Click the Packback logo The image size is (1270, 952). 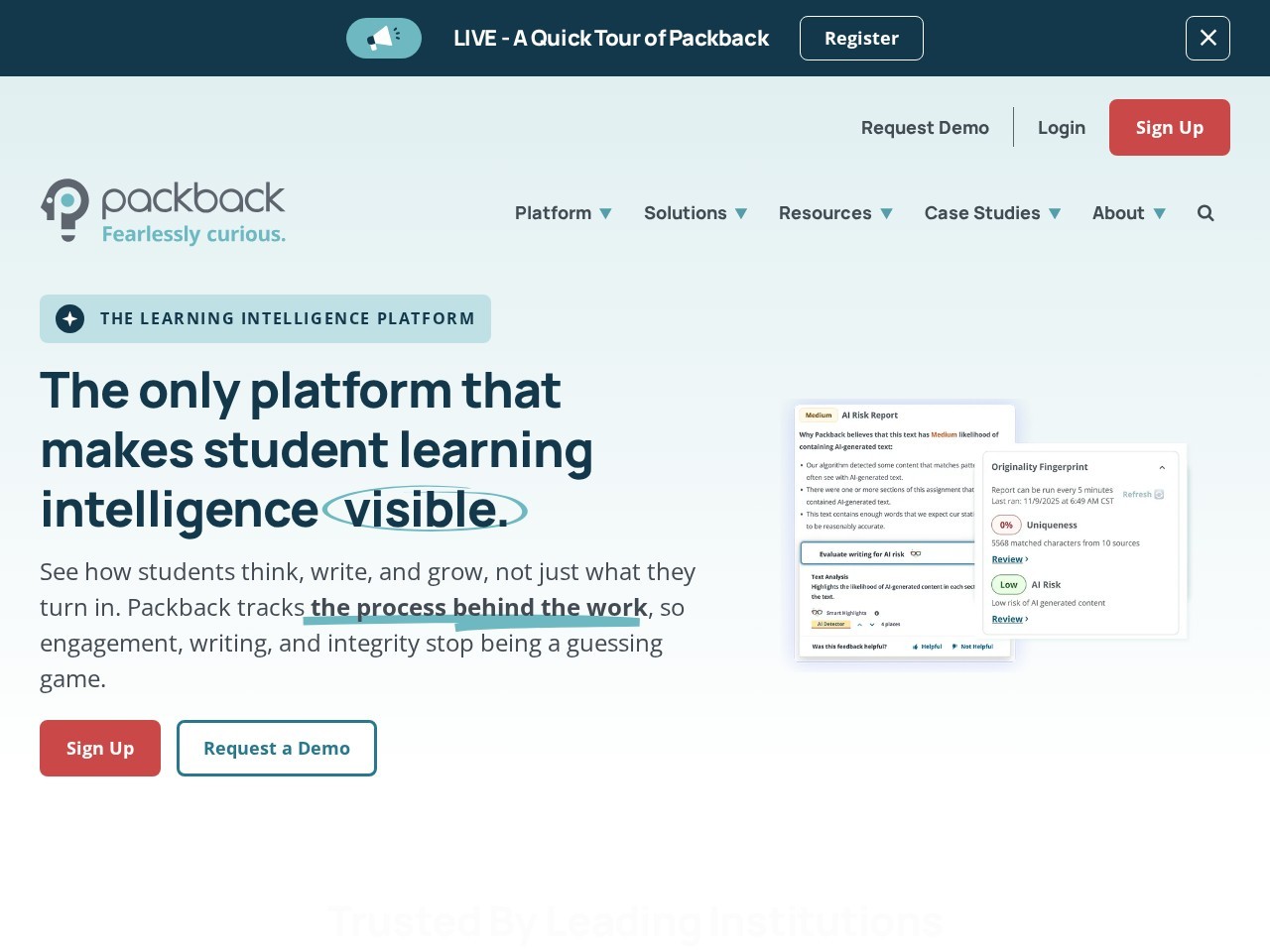point(163,211)
